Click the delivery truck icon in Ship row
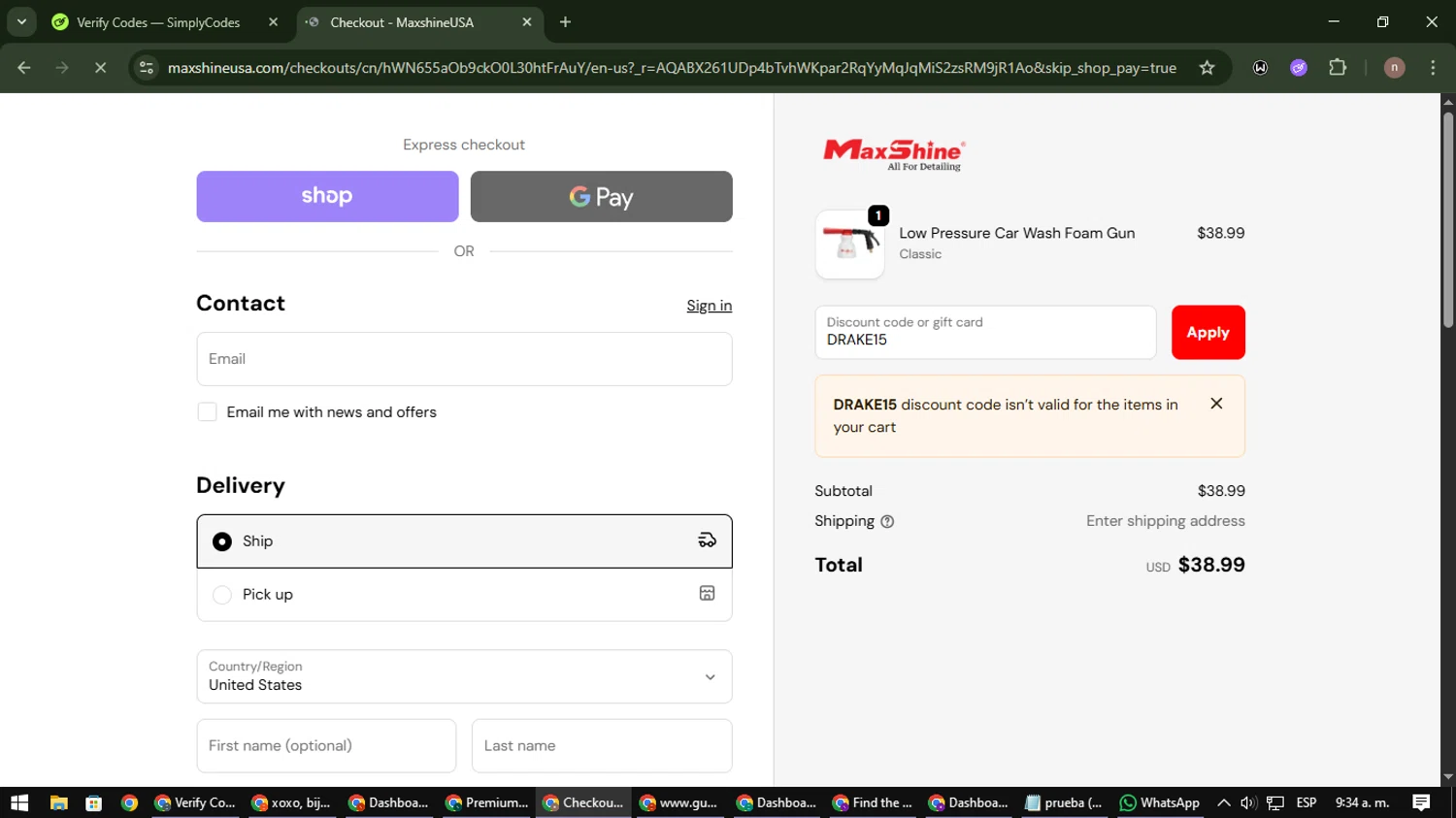This screenshot has width=1456, height=818. (x=707, y=540)
